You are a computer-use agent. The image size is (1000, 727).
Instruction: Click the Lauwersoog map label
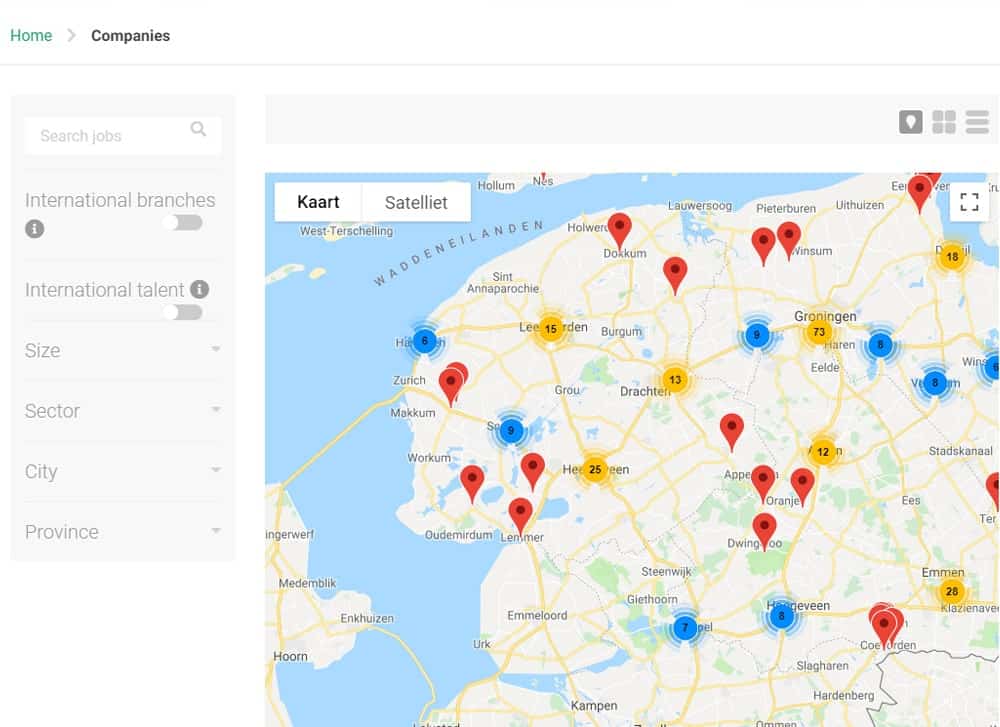(x=700, y=206)
